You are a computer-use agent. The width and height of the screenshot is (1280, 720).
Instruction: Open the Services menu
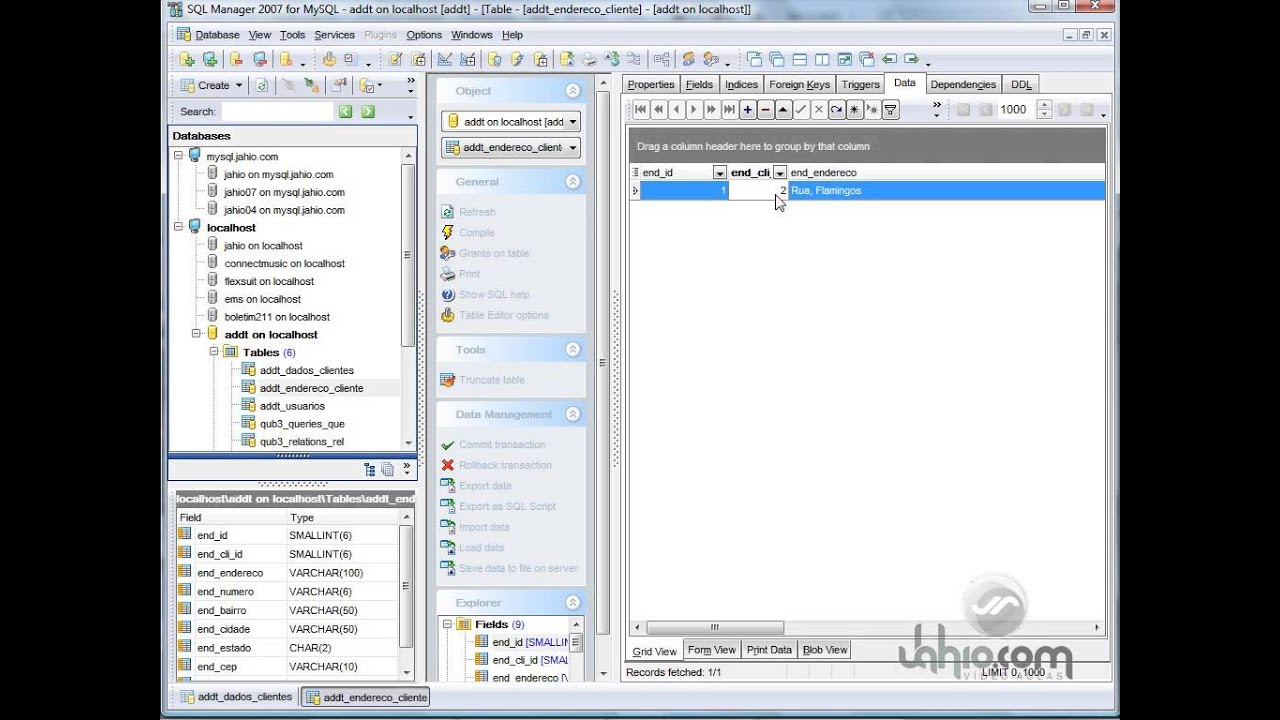(x=334, y=35)
